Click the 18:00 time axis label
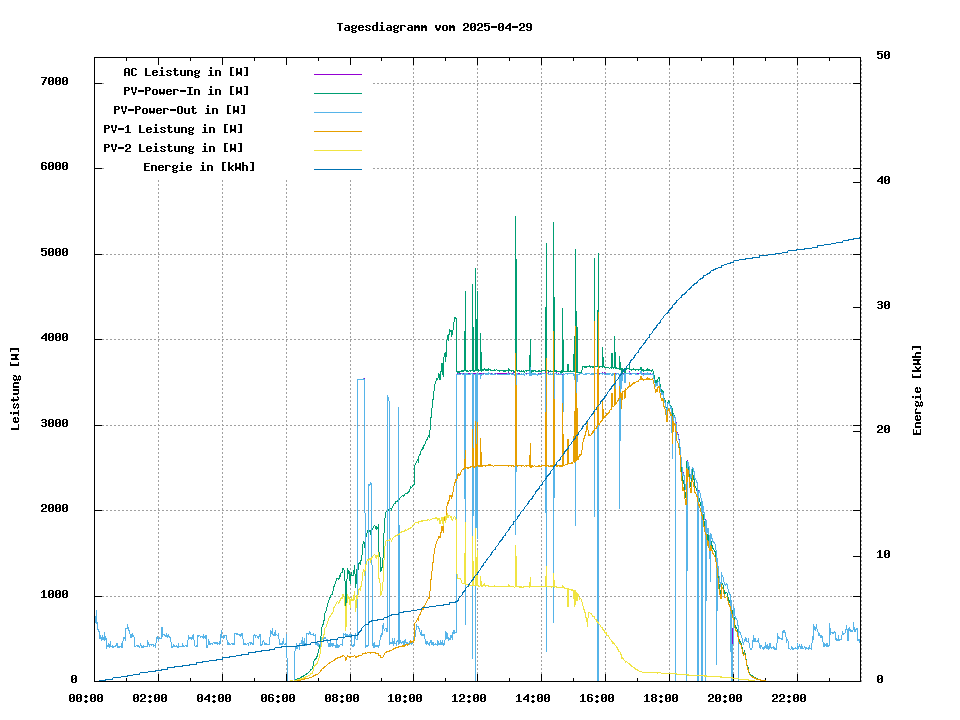 click(661, 698)
